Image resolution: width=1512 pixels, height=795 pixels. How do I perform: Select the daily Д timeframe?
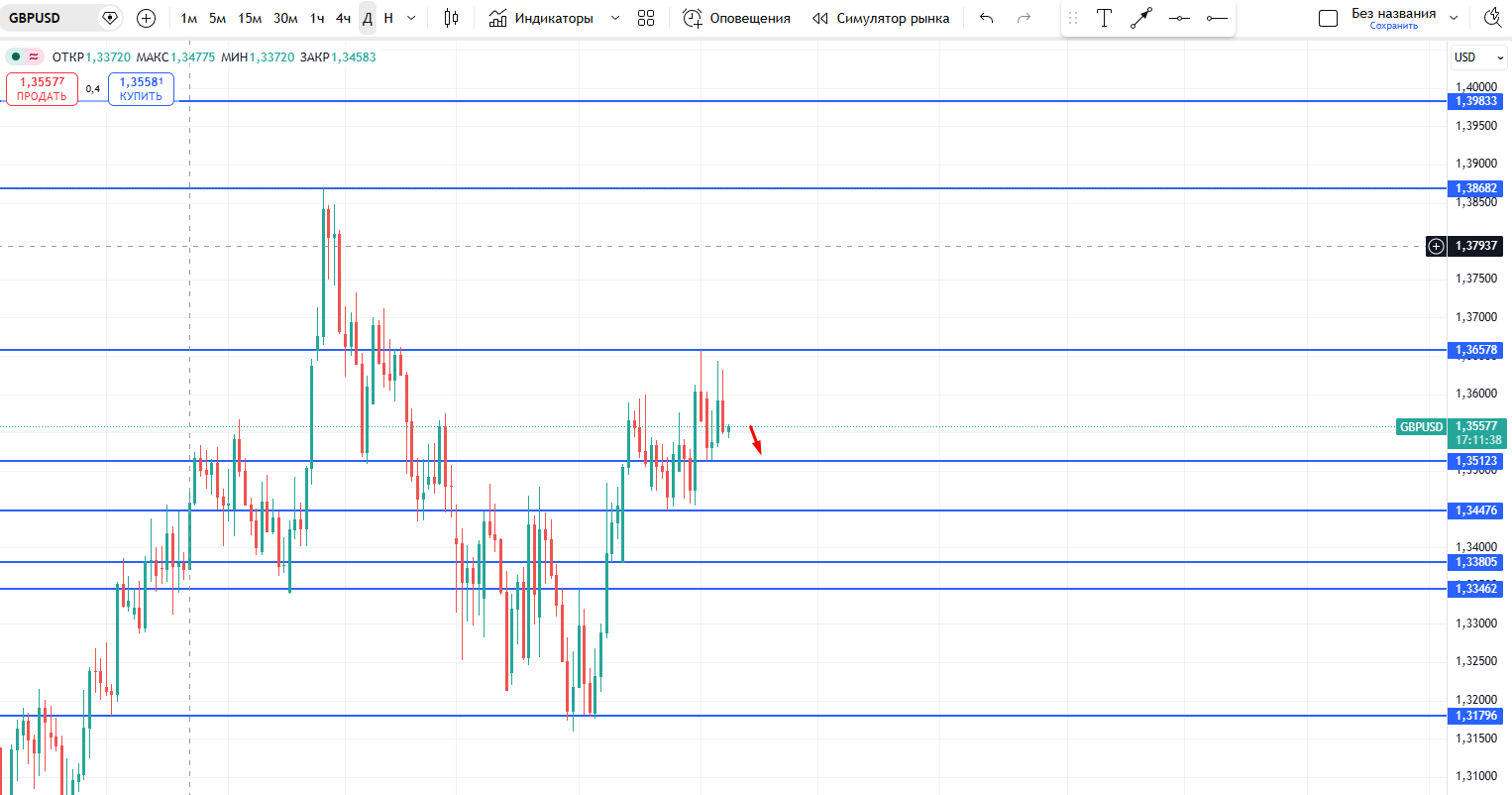click(368, 18)
